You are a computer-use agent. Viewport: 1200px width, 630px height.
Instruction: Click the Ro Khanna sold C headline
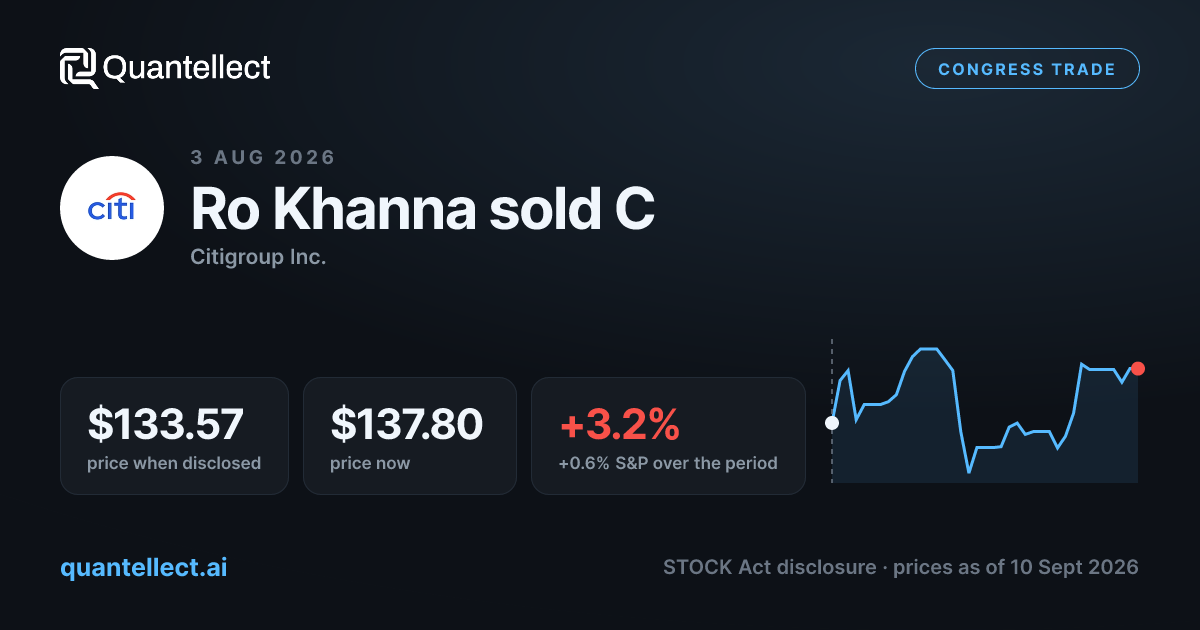[x=423, y=209]
